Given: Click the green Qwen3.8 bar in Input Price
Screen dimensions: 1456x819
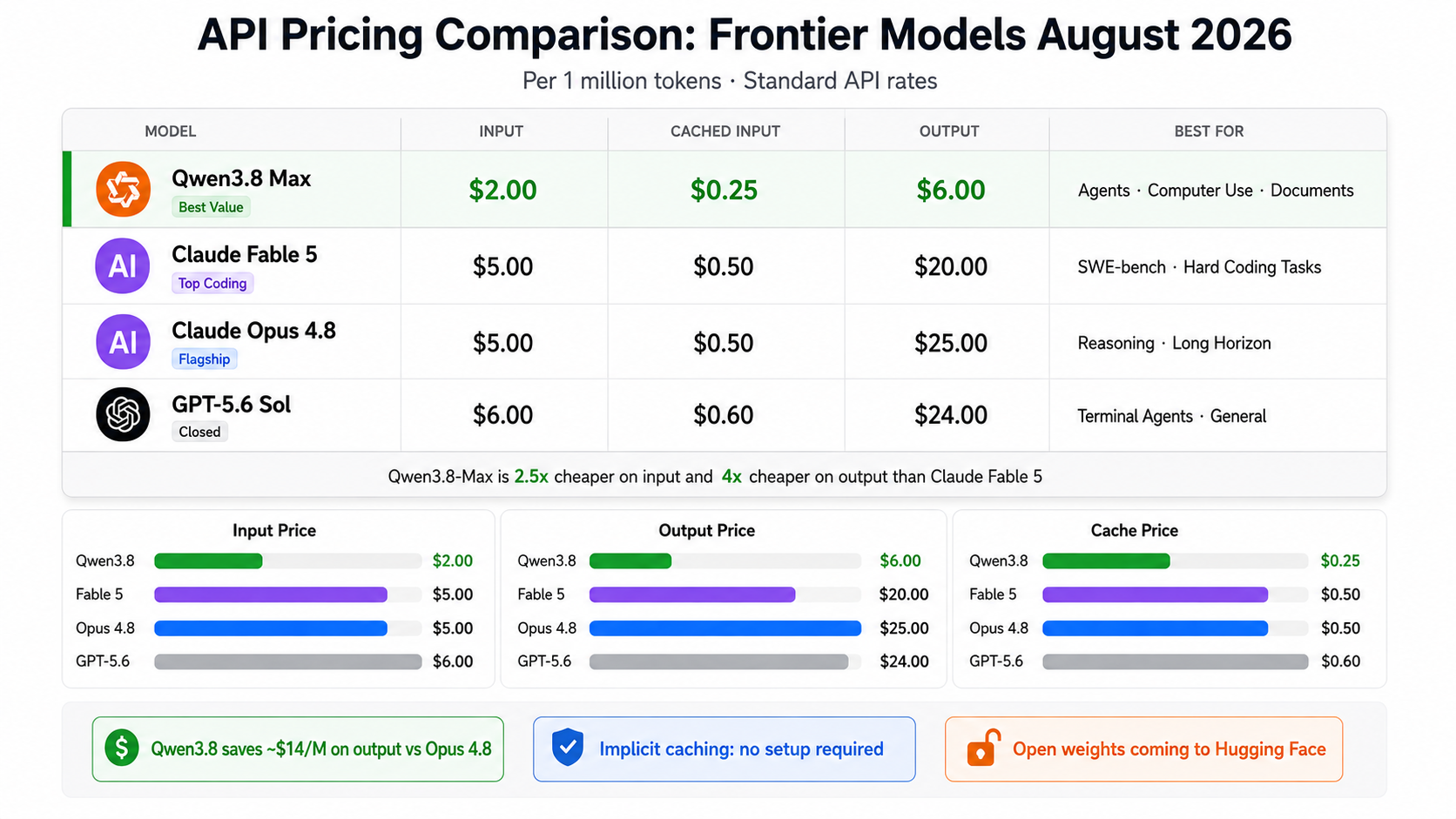Looking at the screenshot, I should point(208,561).
